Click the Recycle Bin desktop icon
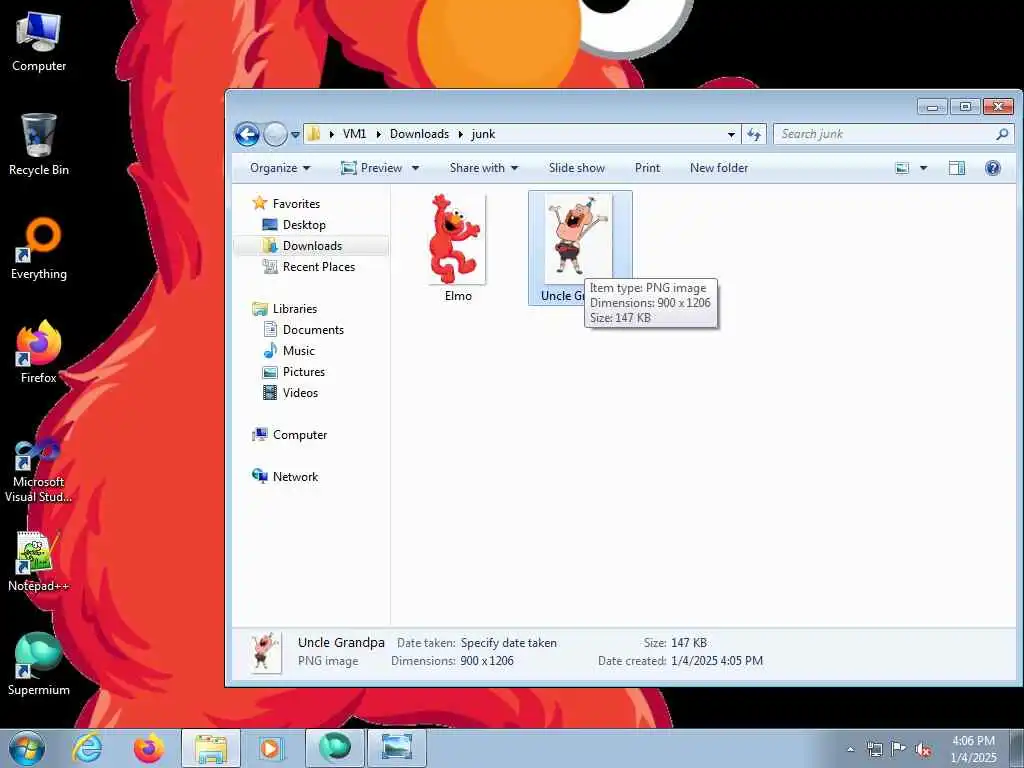This screenshot has height=768, width=1024. tap(39, 144)
